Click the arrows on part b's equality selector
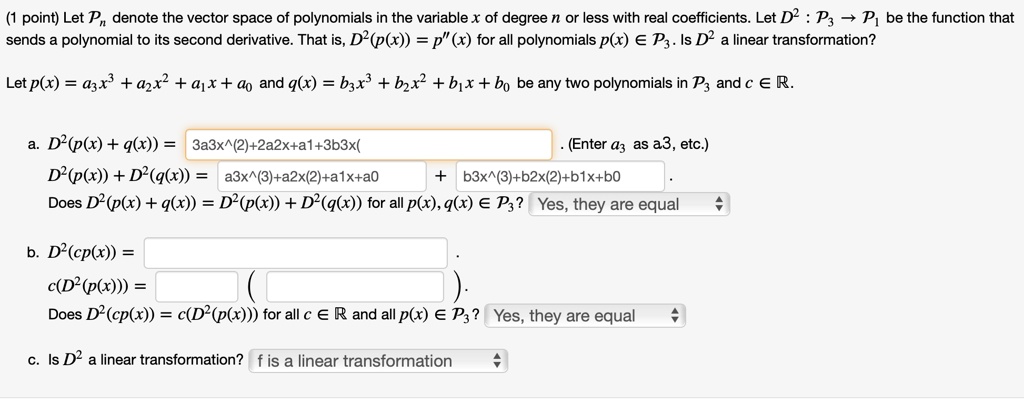 point(674,316)
